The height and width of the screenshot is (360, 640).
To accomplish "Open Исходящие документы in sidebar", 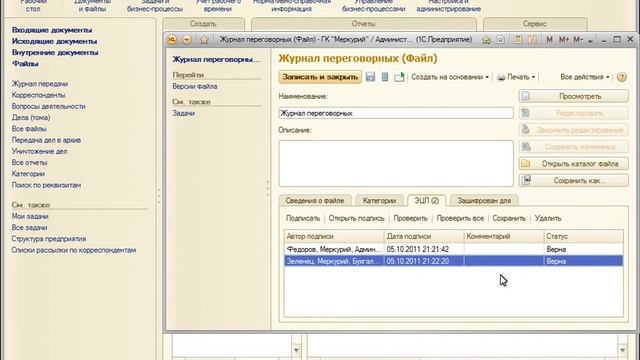I will 54,41.
